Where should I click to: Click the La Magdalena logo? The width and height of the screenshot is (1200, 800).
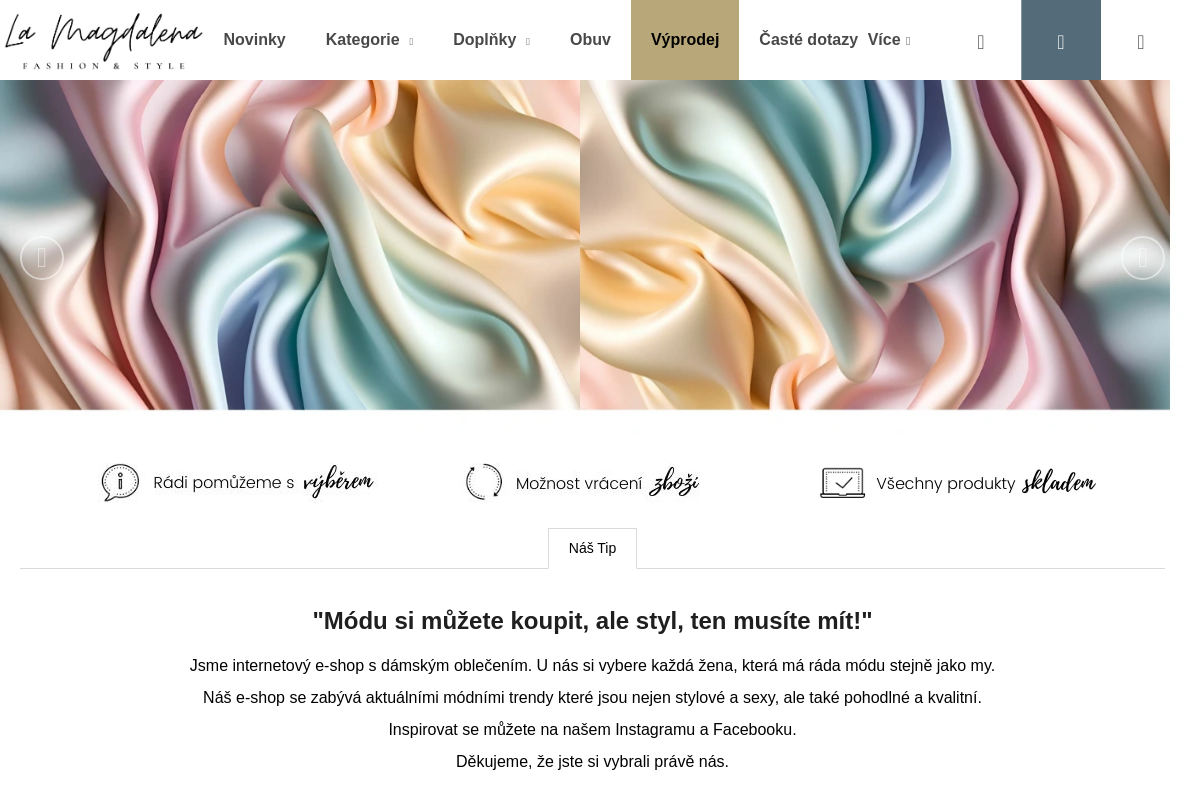click(x=103, y=41)
